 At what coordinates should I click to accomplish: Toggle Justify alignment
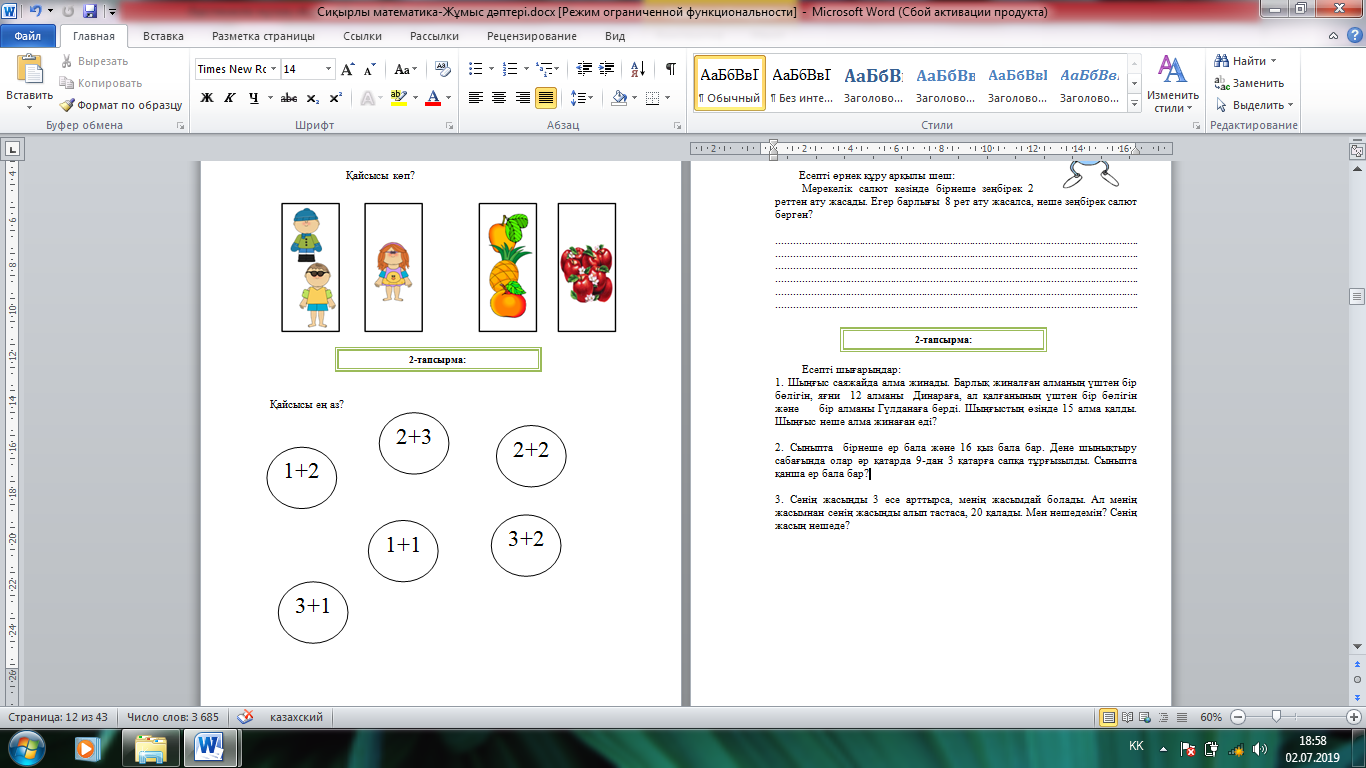(x=546, y=98)
